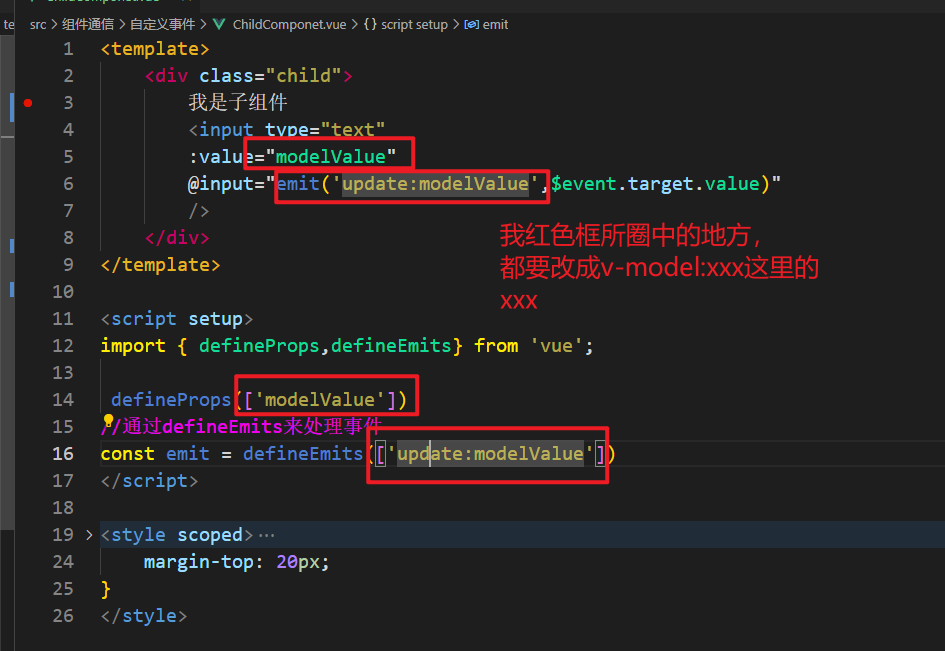The width and height of the screenshot is (945, 651).
Task: Click 'update:modelValue' inside defineEmits array
Action: (490, 453)
